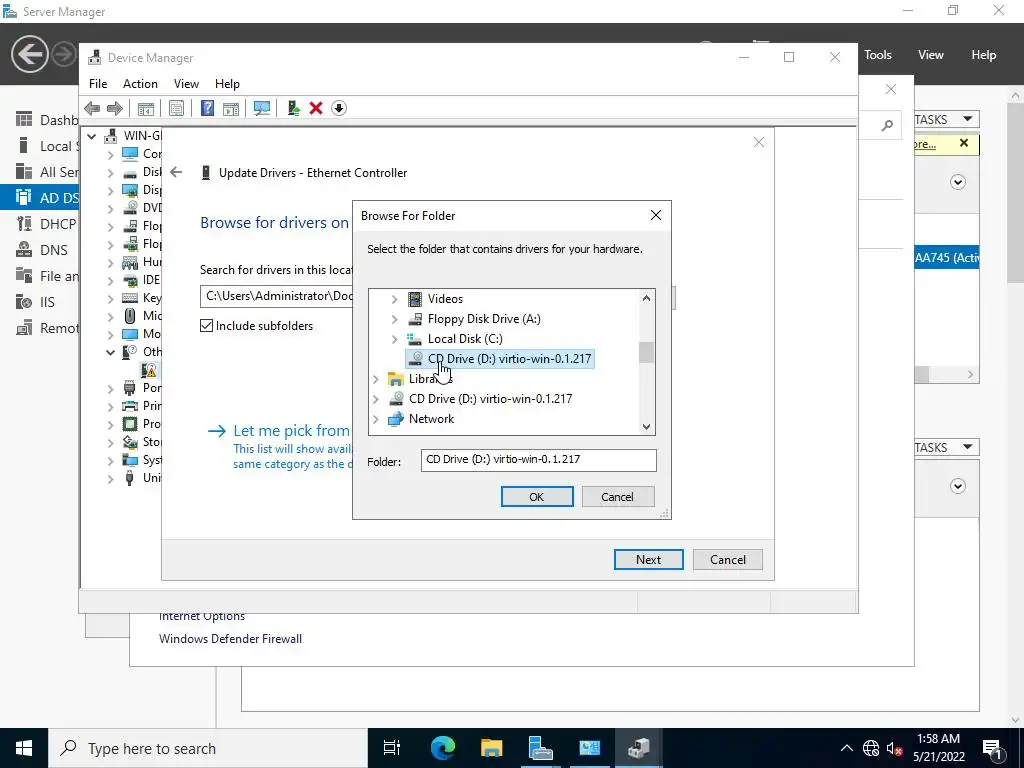
Task: Open the File menu in Device Manager
Action: (x=98, y=84)
